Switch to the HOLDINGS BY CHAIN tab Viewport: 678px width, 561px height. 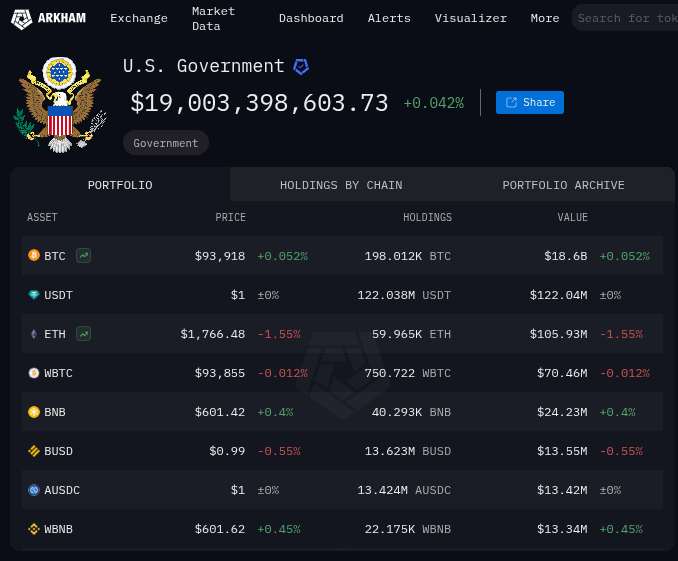coord(341,185)
